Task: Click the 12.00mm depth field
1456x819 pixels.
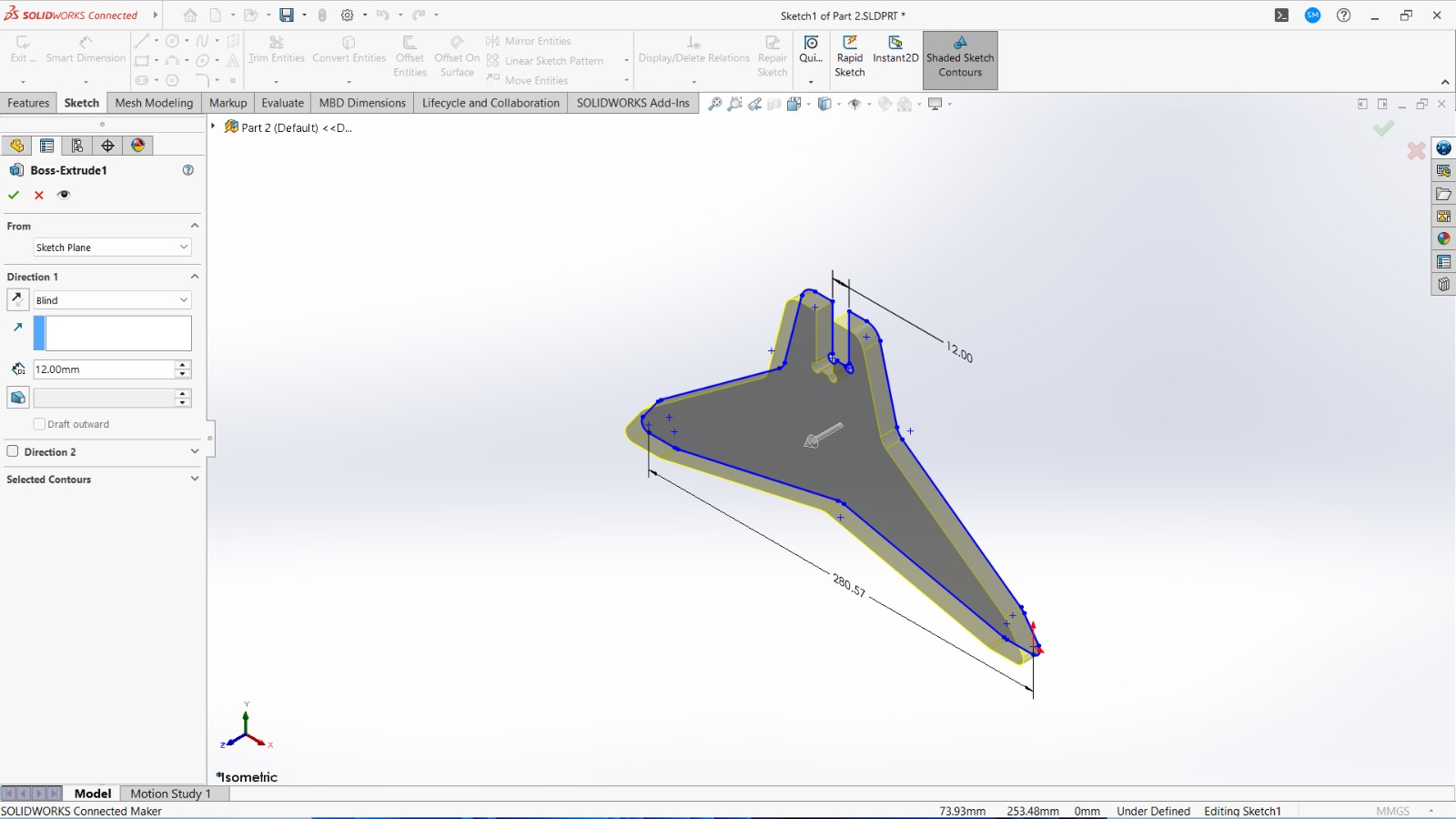Action: 104,369
